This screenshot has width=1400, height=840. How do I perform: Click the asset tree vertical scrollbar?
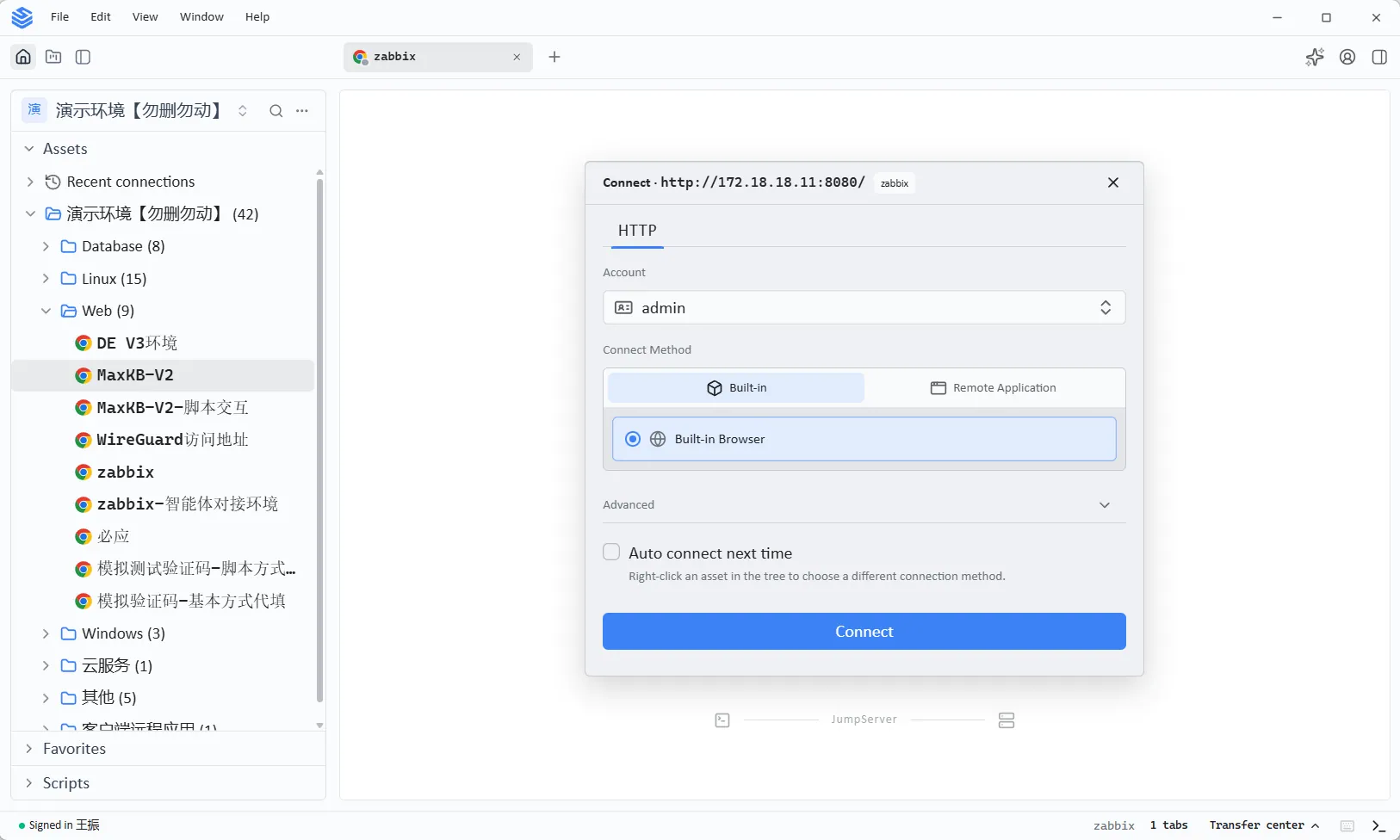coord(319,439)
